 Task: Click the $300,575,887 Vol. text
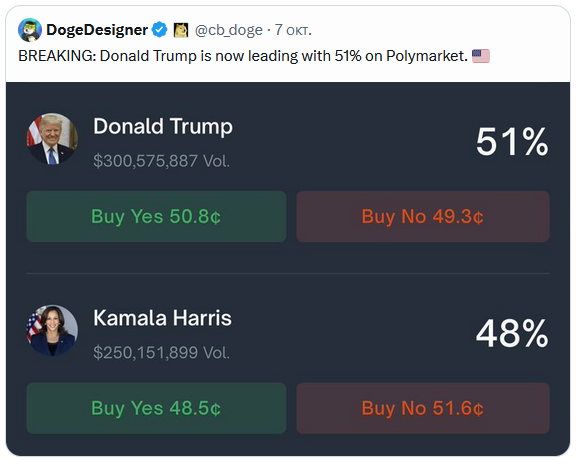[x=161, y=161]
